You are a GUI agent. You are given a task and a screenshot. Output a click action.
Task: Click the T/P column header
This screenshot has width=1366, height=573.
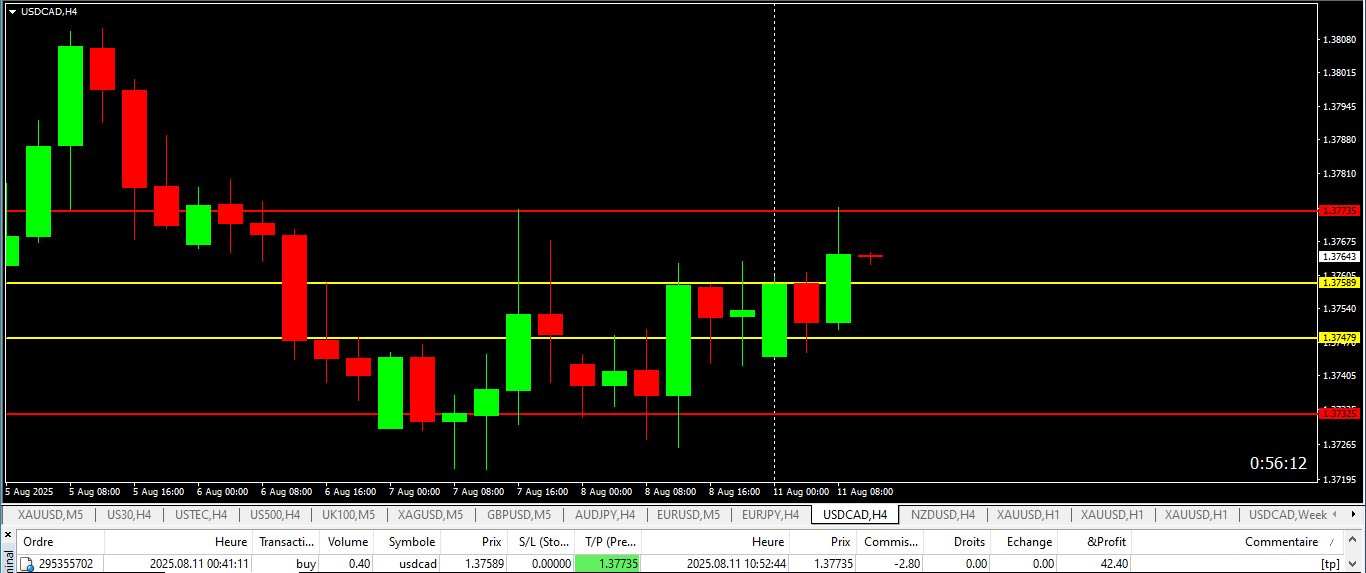(x=611, y=542)
